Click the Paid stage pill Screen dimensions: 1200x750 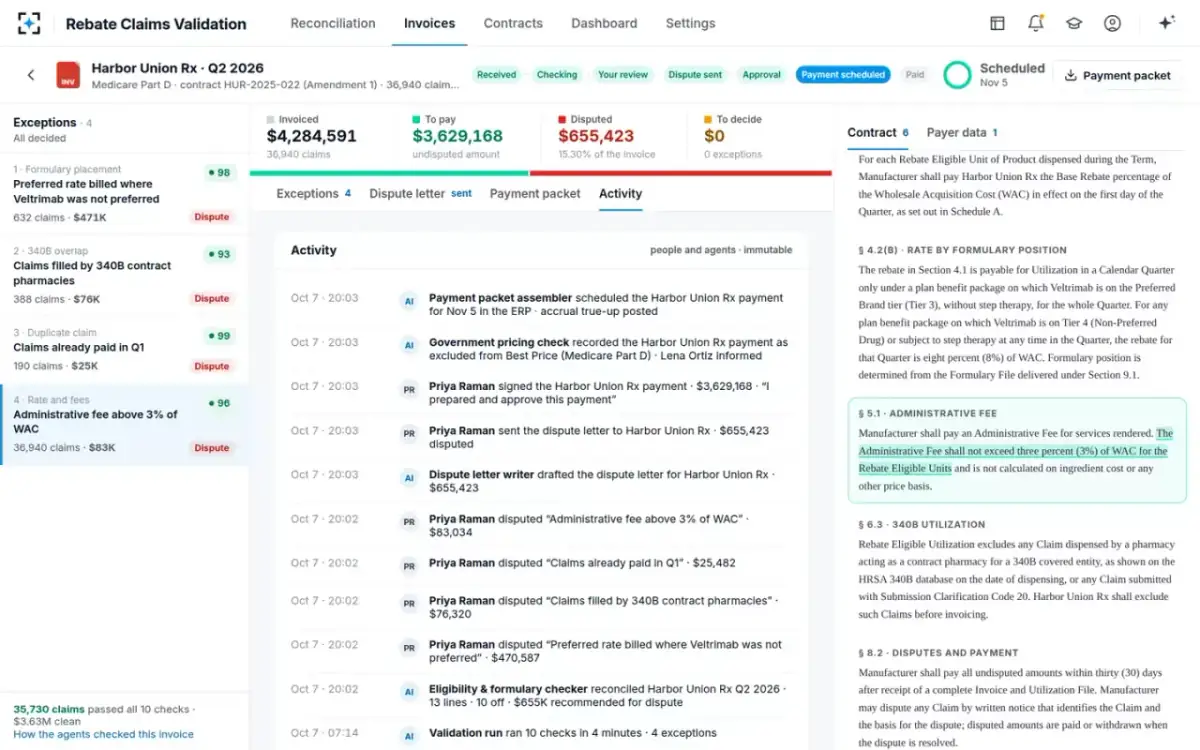click(x=915, y=75)
